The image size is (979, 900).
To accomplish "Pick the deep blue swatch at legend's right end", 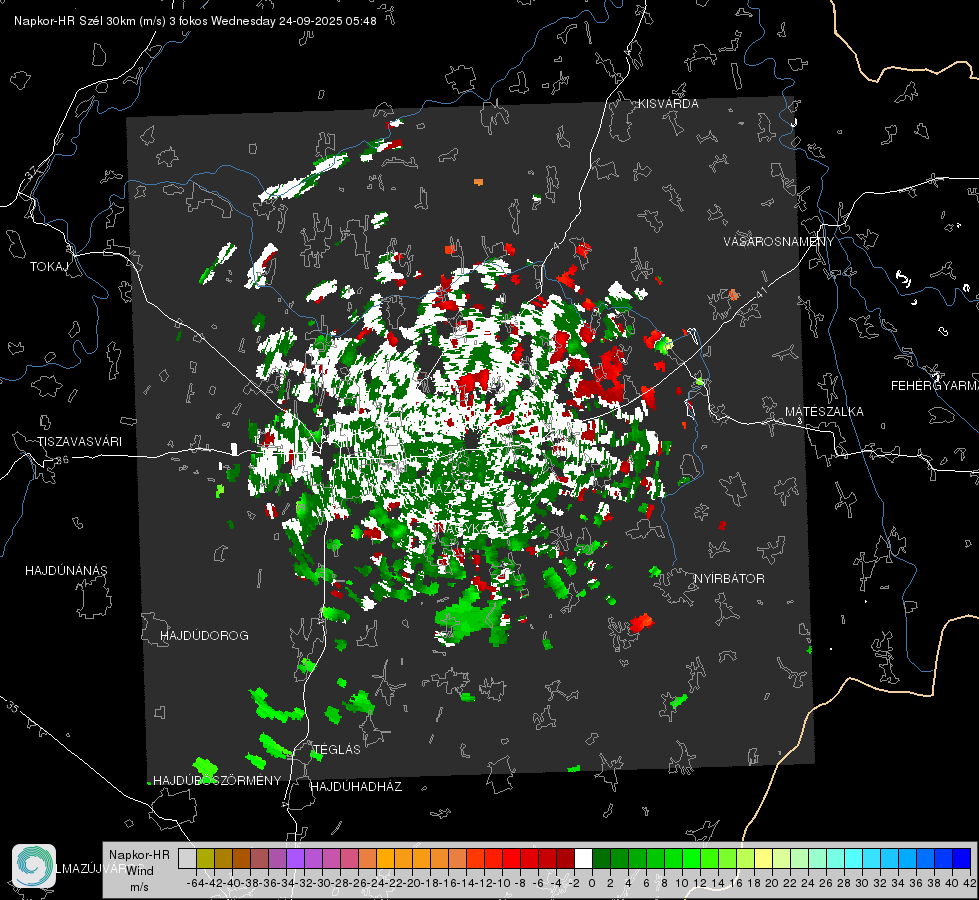I will (x=962, y=858).
